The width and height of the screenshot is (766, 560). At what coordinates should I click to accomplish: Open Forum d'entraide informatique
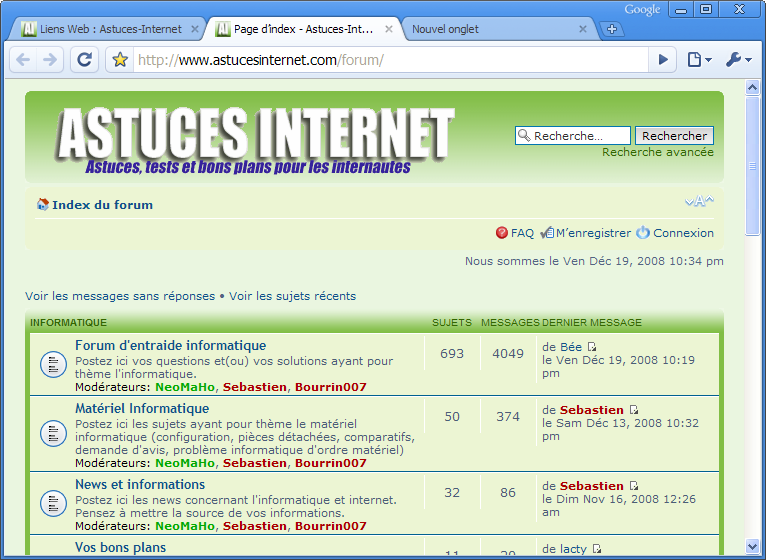(x=170, y=345)
